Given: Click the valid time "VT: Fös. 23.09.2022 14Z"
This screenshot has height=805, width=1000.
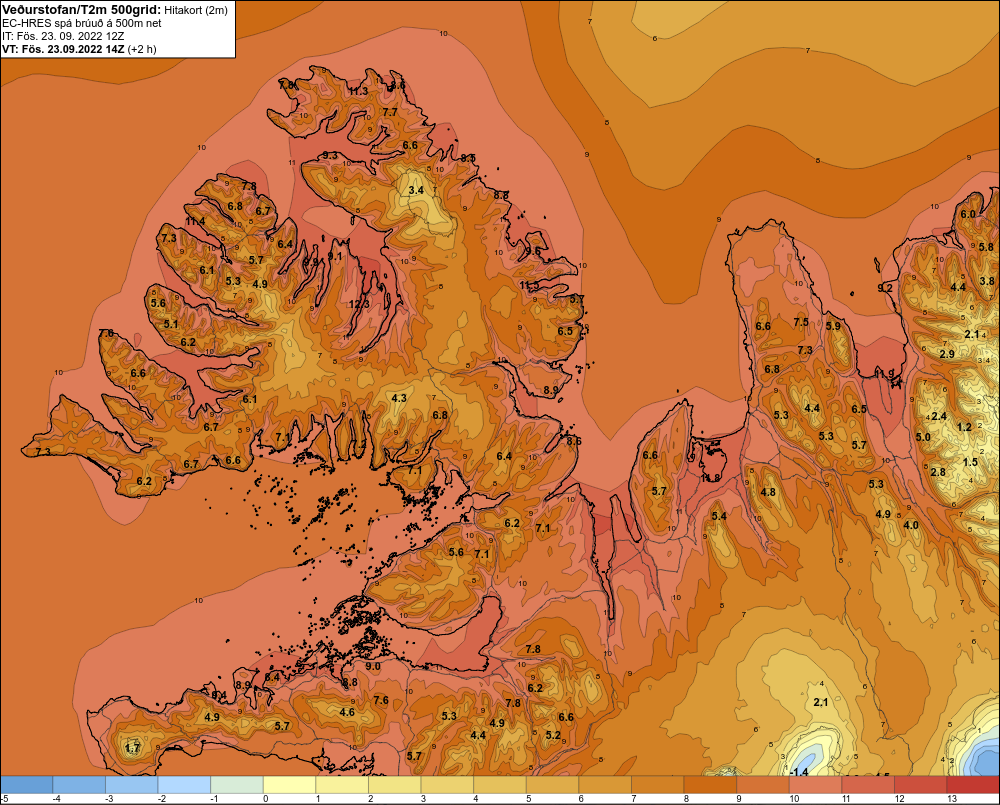Looking at the screenshot, I should [x=64, y=48].
